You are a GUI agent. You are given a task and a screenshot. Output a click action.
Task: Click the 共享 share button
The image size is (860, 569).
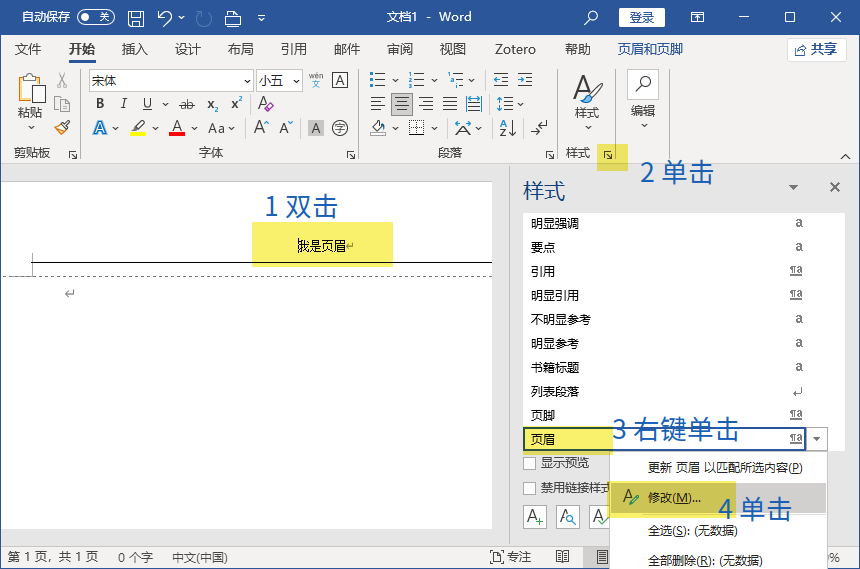click(x=816, y=50)
